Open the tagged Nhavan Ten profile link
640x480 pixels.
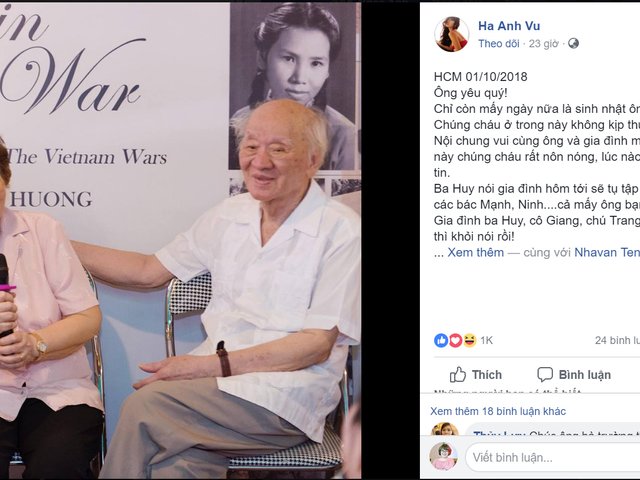point(607,252)
